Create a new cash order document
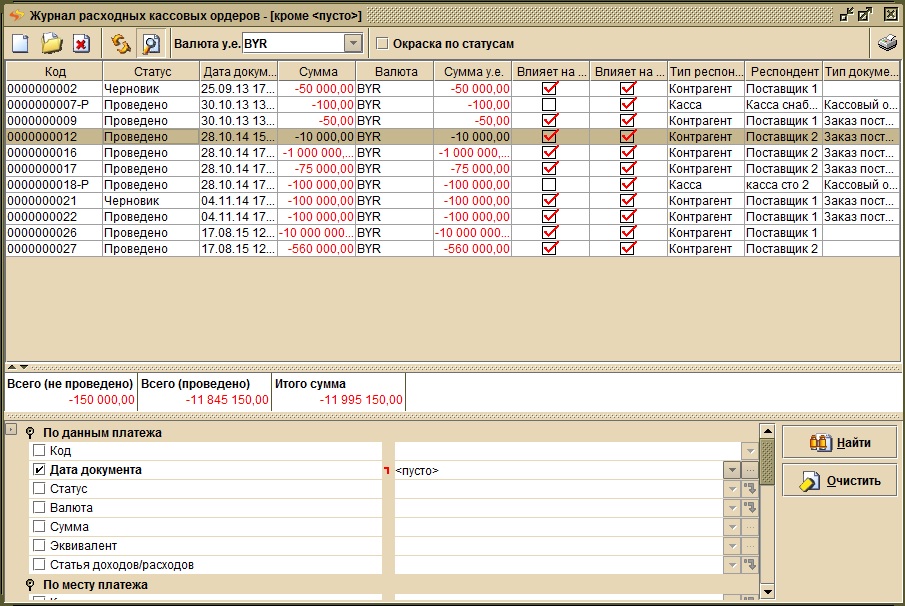The image size is (905, 606). (x=21, y=44)
